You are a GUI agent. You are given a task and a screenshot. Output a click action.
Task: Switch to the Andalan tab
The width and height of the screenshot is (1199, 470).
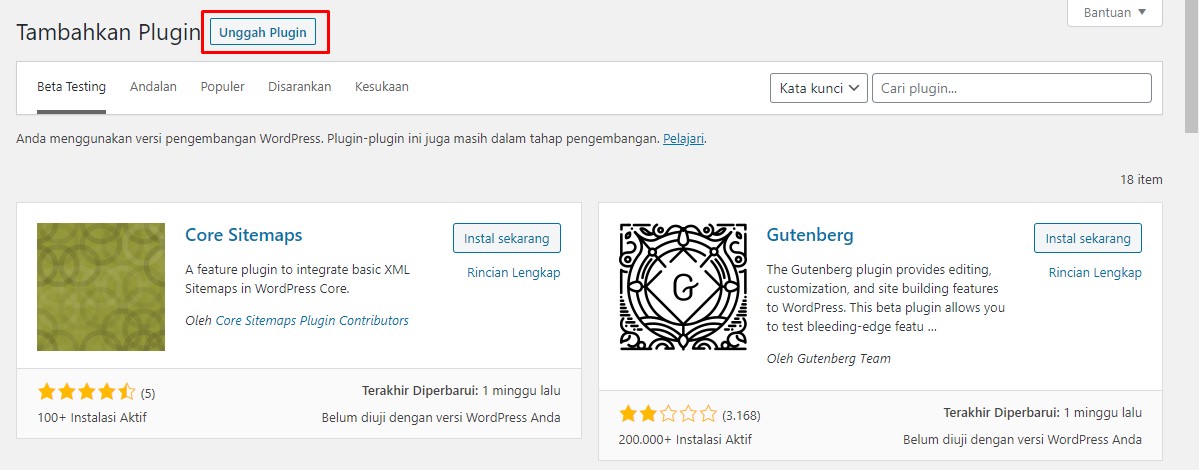click(x=153, y=87)
